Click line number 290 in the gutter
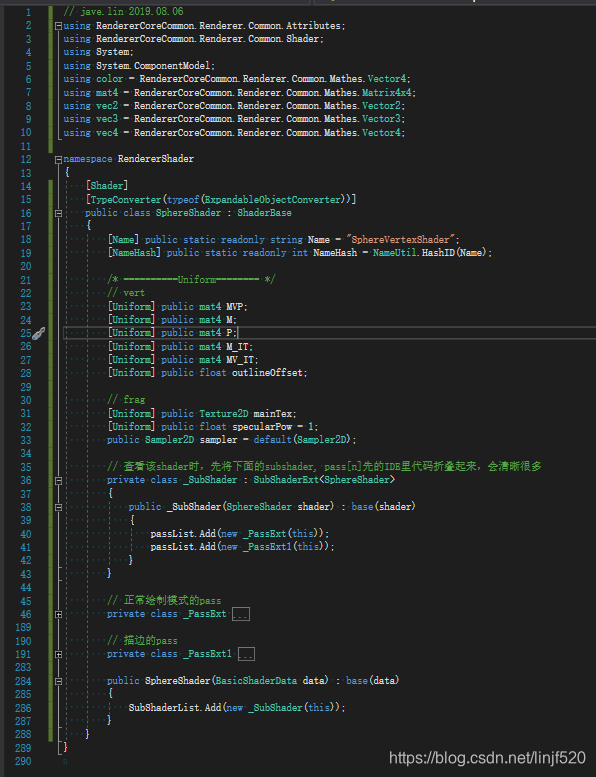Screen dimensions: 596x777 point(23,761)
